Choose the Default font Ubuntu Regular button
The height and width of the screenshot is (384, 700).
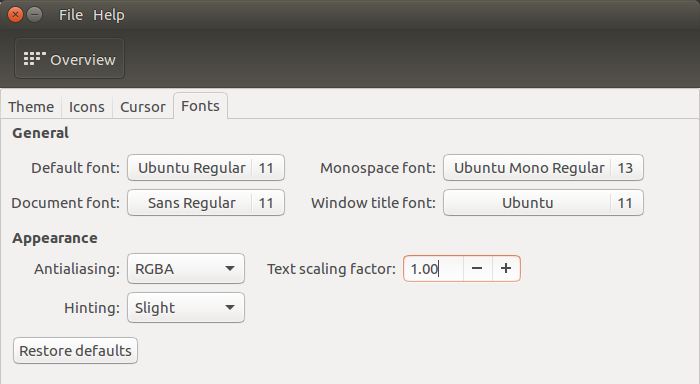pos(206,168)
